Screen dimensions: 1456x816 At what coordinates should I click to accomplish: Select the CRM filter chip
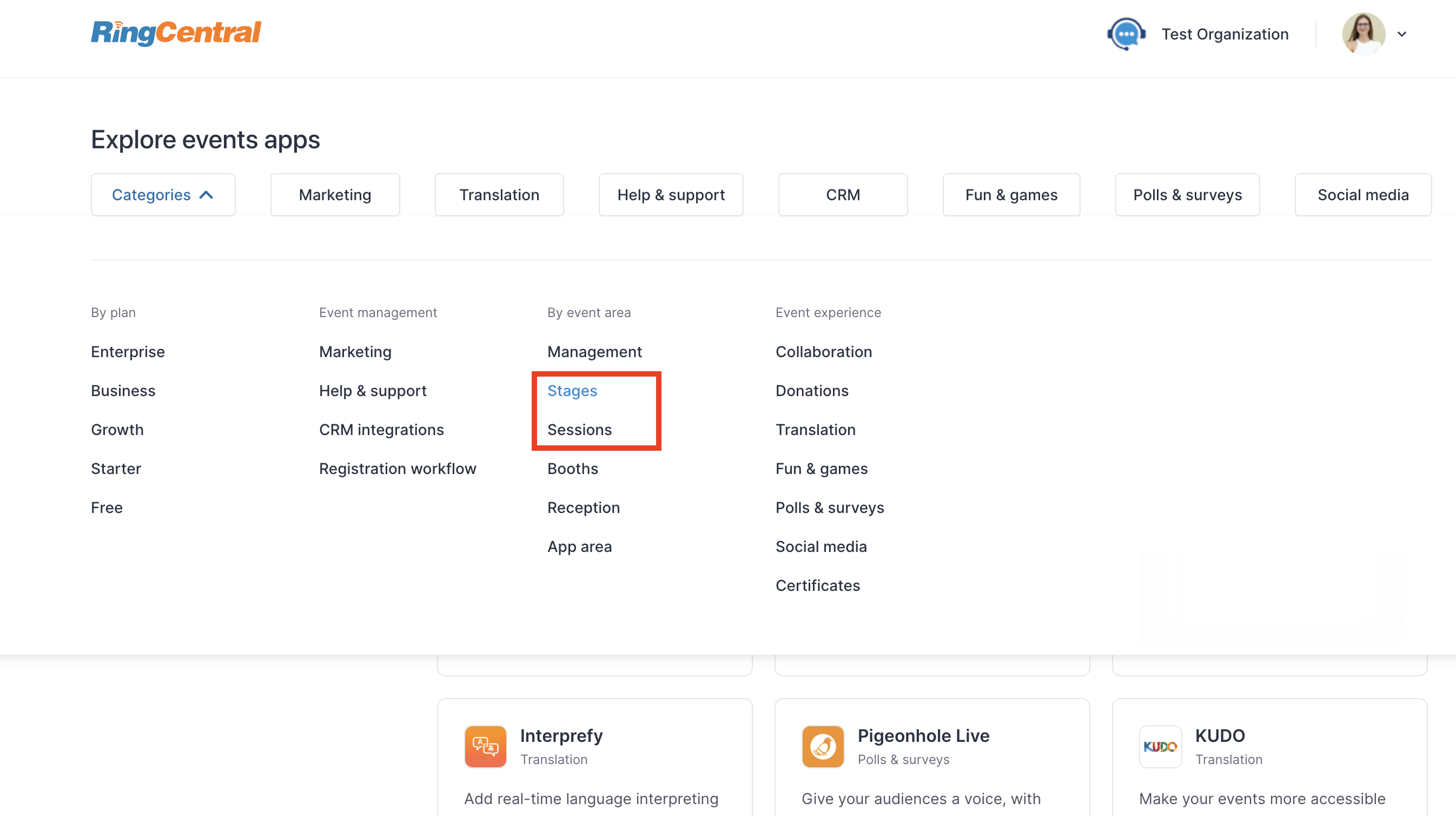click(843, 194)
